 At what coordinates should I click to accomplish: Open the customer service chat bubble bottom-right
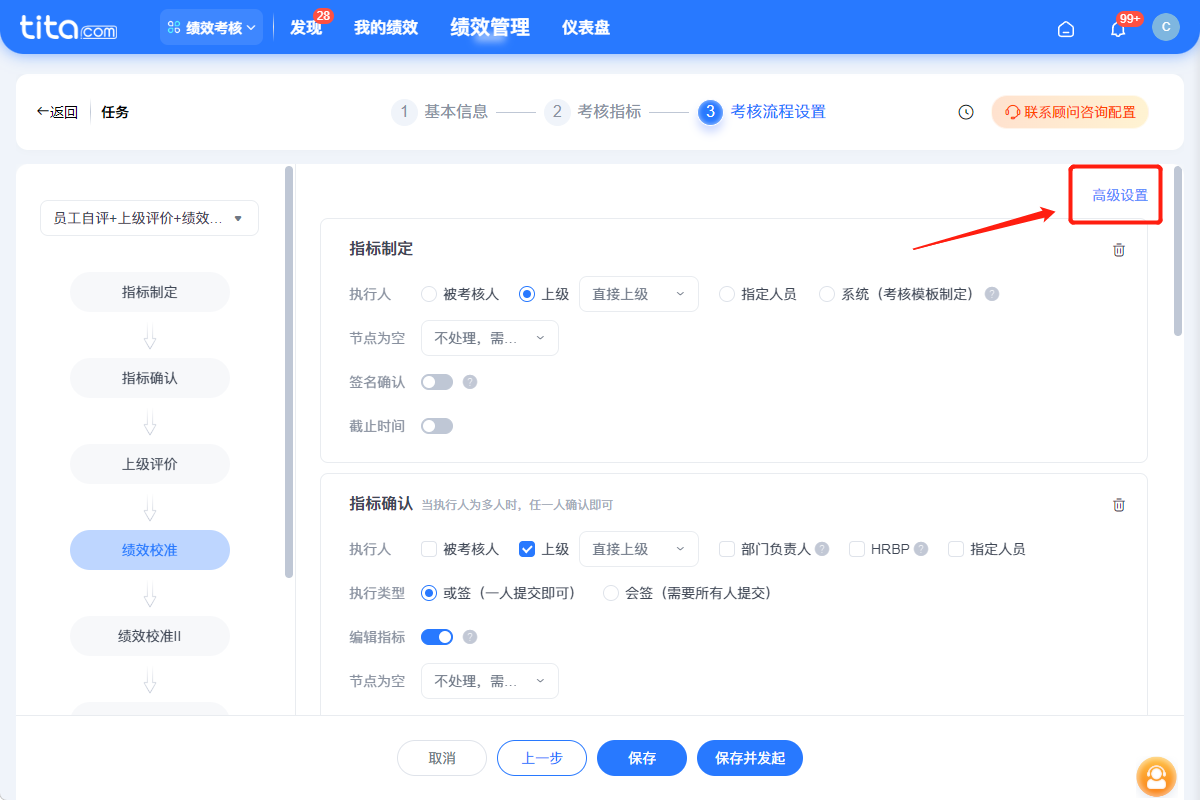tap(1156, 777)
